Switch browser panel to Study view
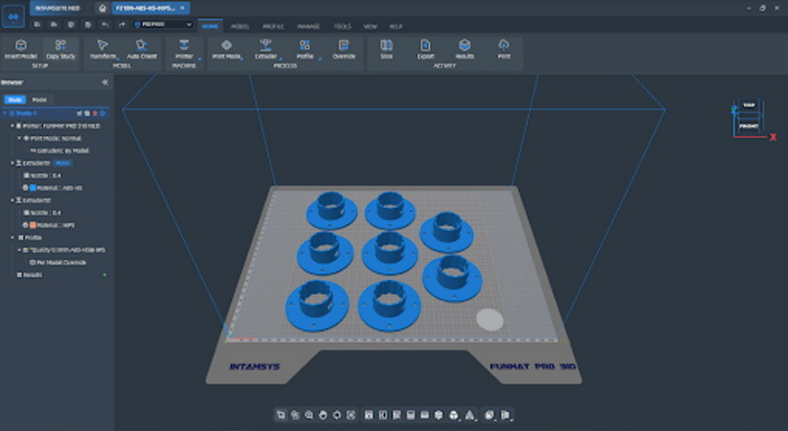 pos(14,100)
